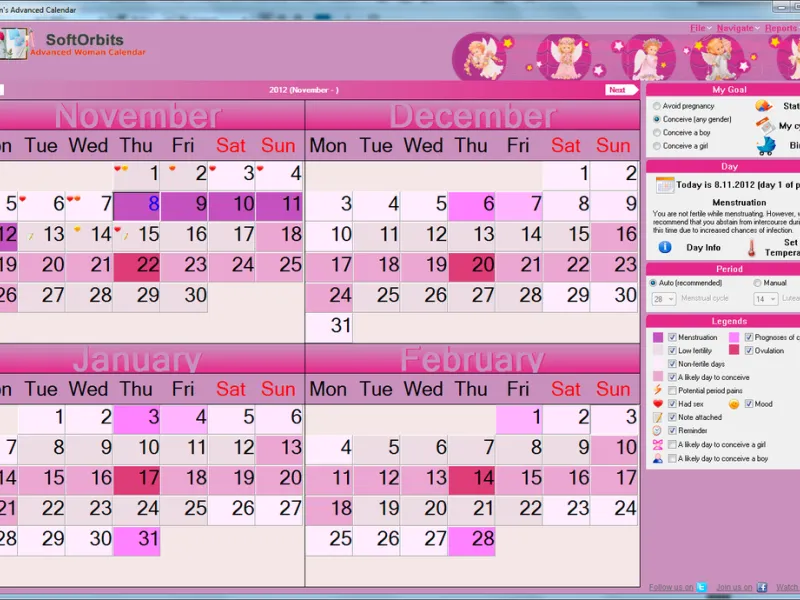Click the heart icon on November 3
The height and width of the screenshot is (600, 800).
pyautogui.click(x=212, y=168)
